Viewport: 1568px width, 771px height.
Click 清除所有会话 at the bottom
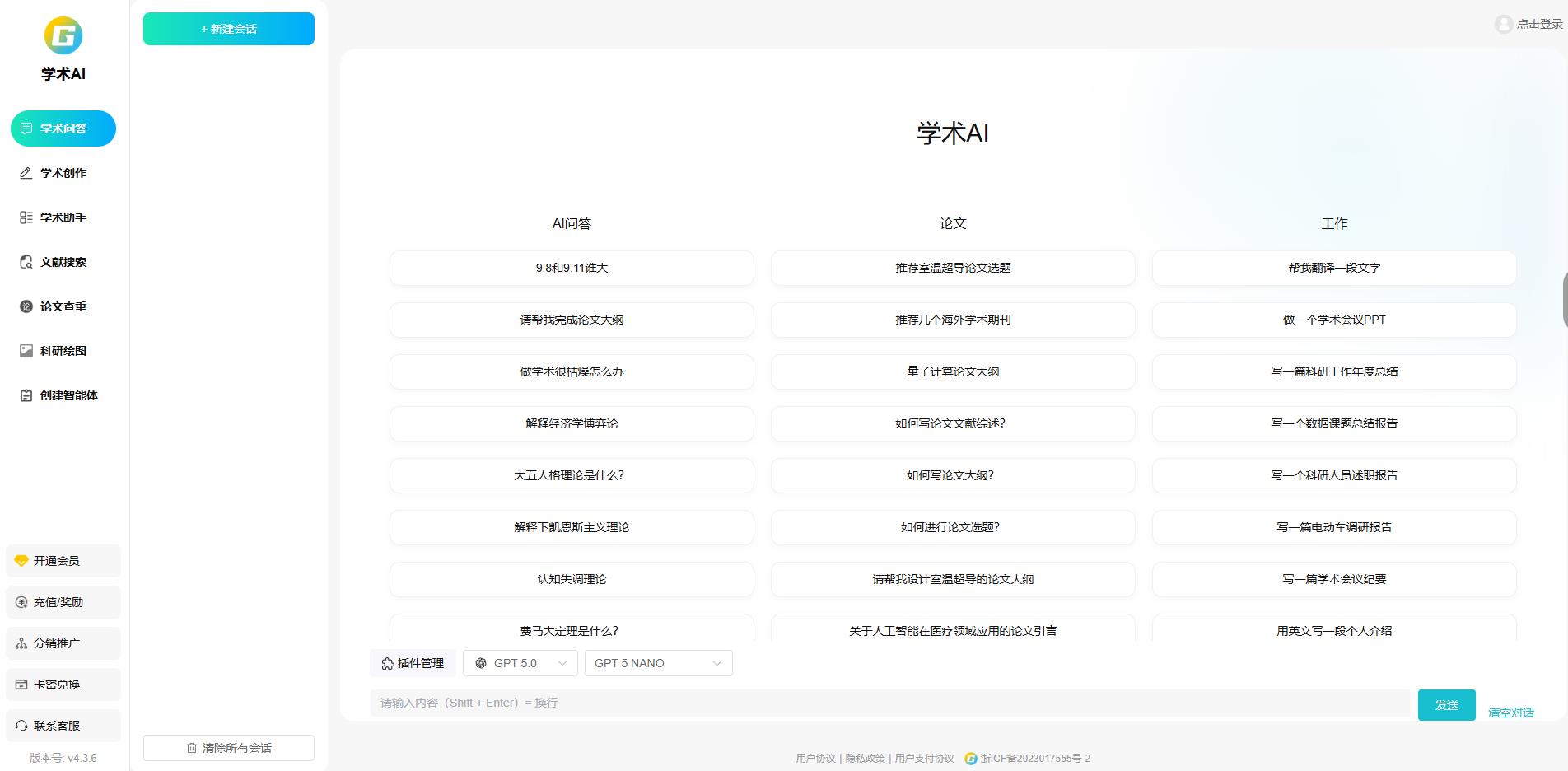(x=228, y=748)
